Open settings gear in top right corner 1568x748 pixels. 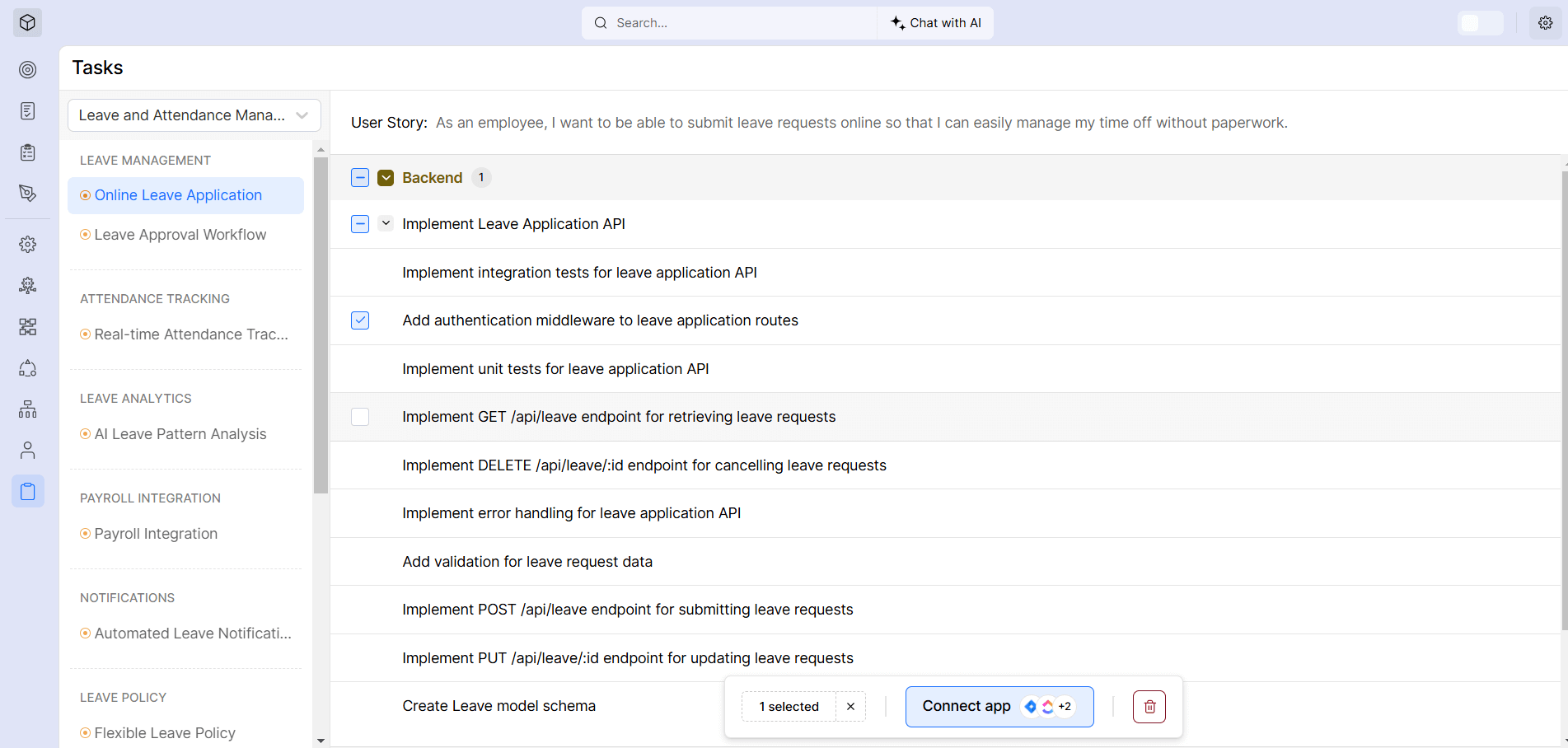tap(1545, 23)
